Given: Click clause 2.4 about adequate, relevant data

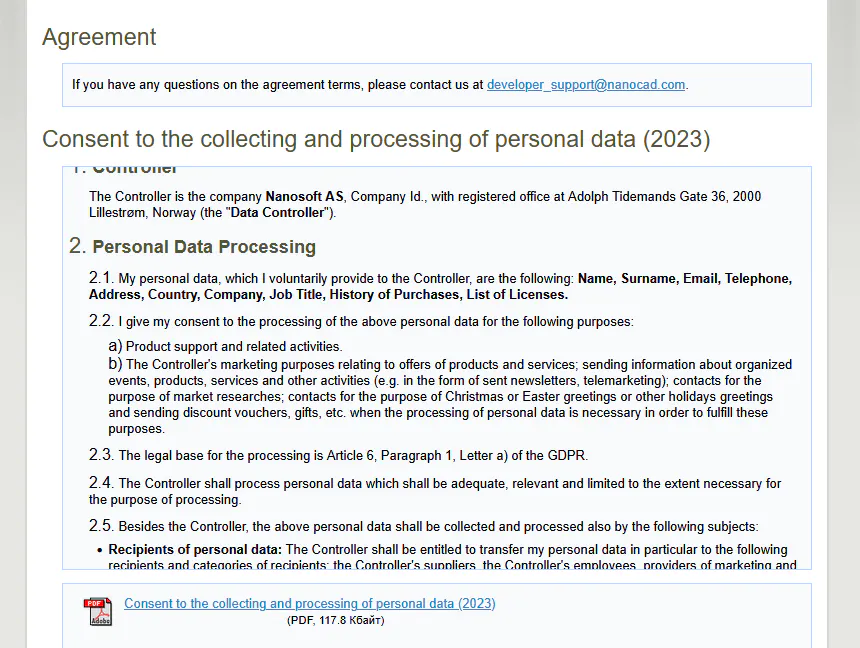Looking at the screenshot, I should click(x=435, y=491).
